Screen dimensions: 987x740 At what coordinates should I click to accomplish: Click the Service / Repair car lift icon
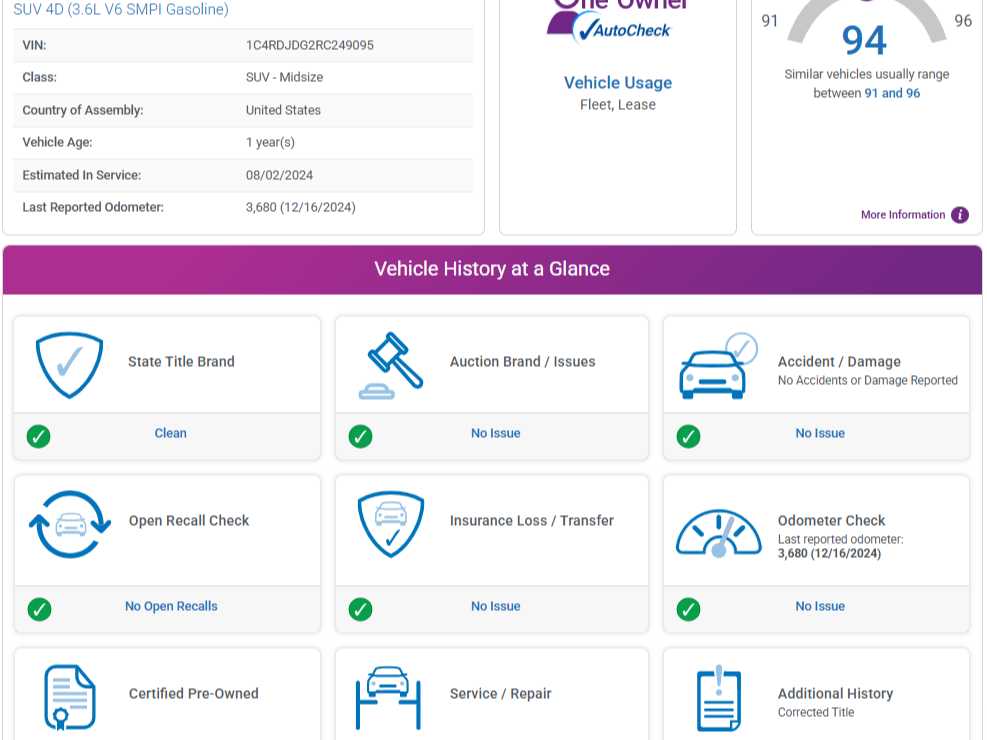click(388, 697)
